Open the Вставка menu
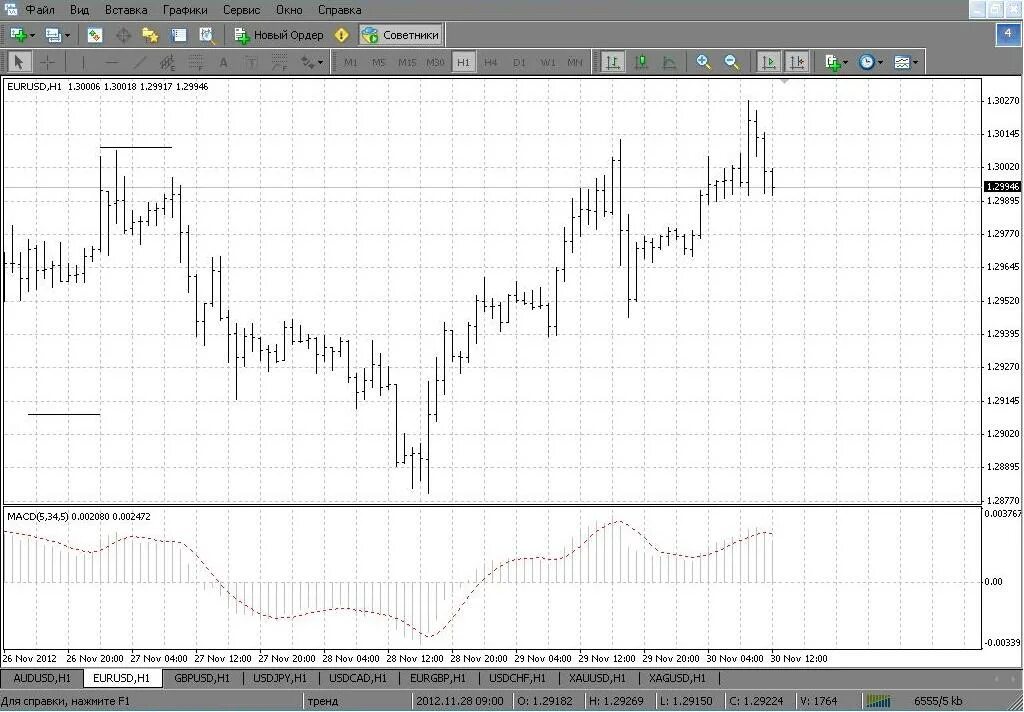Screen dimensions: 1024x712 pyautogui.click(x=126, y=10)
